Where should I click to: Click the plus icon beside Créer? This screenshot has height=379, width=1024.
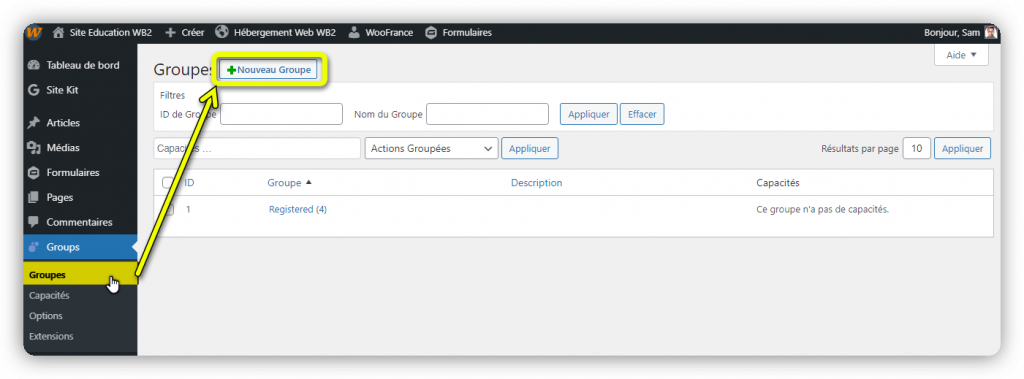(x=171, y=33)
